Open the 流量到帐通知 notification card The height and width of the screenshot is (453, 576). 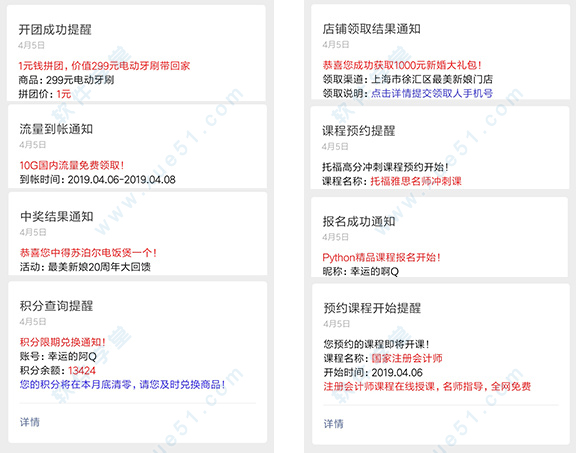[x=137, y=147]
